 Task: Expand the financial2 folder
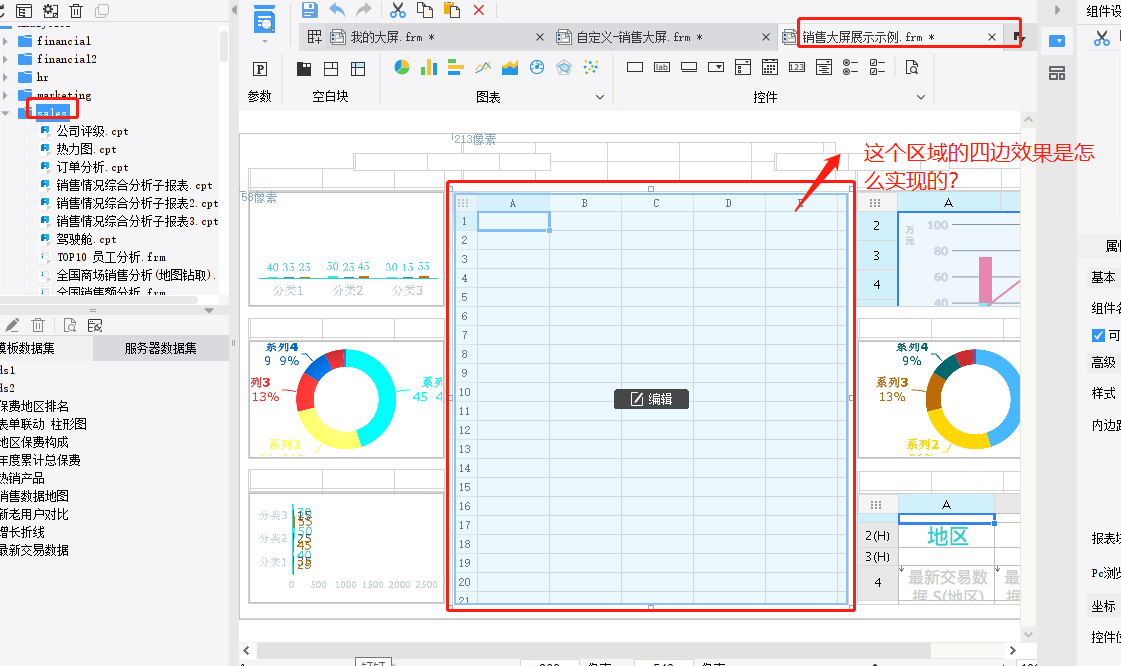[6, 59]
